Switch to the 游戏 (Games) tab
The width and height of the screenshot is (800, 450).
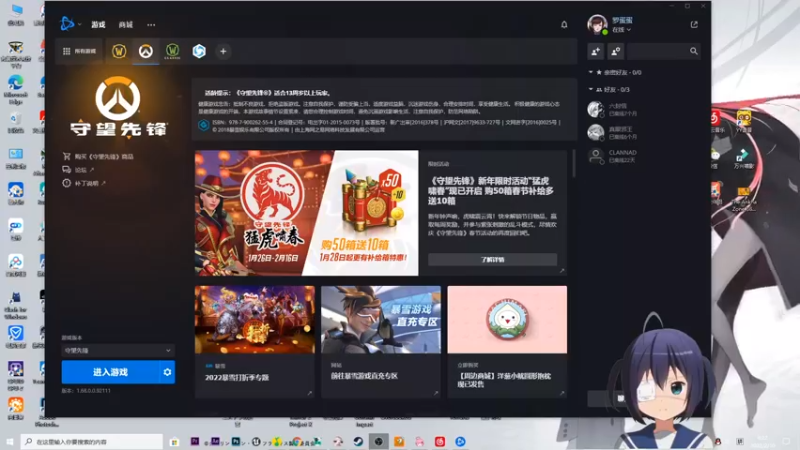(98, 24)
